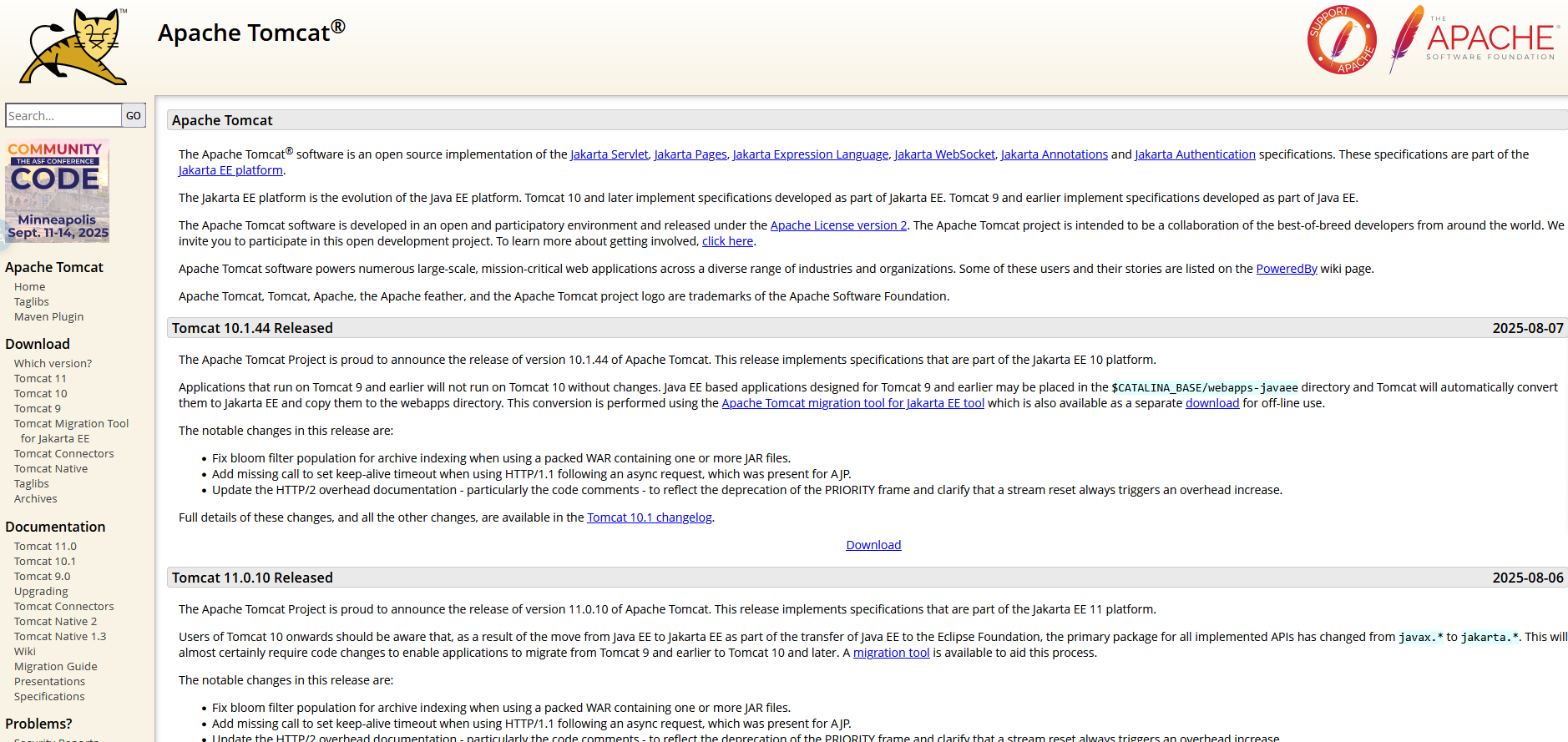The width and height of the screenshot is (1568, 742).
Task: Open Tomcat Native 1.3 documentation
Action: click(60, 636)
